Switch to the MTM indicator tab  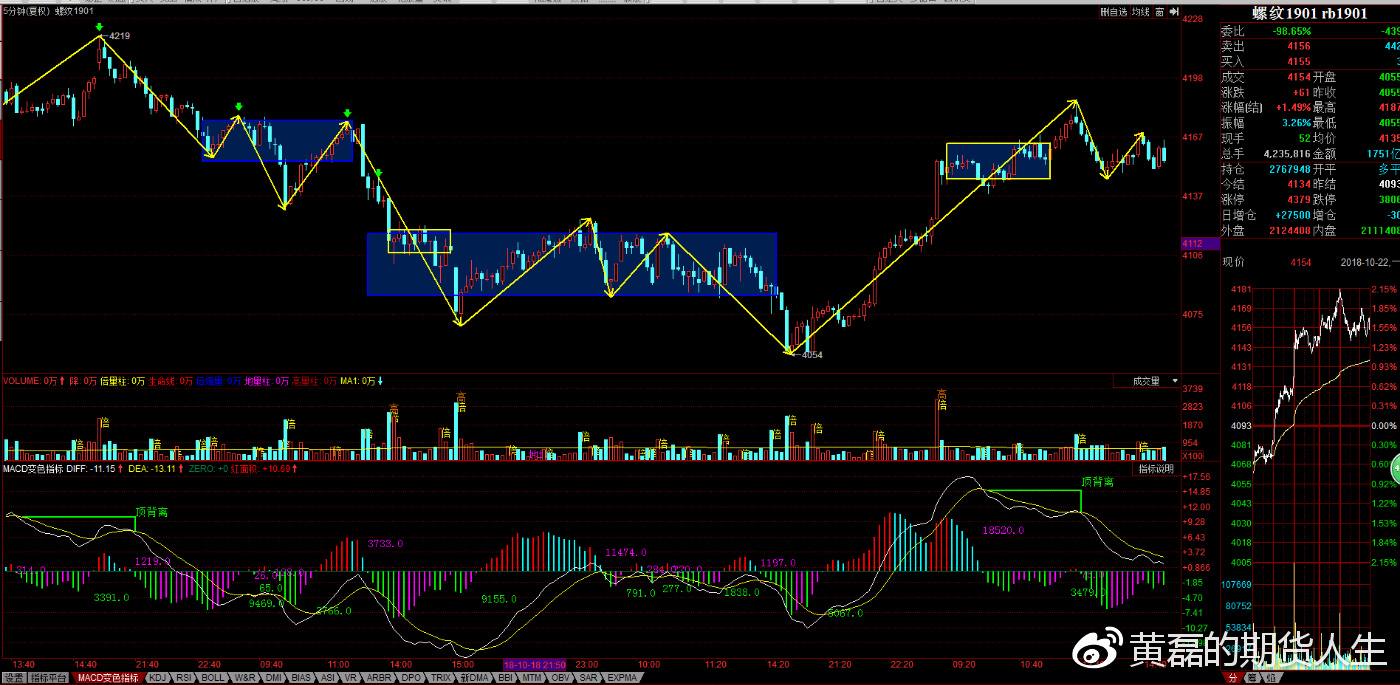coord(532,677)
